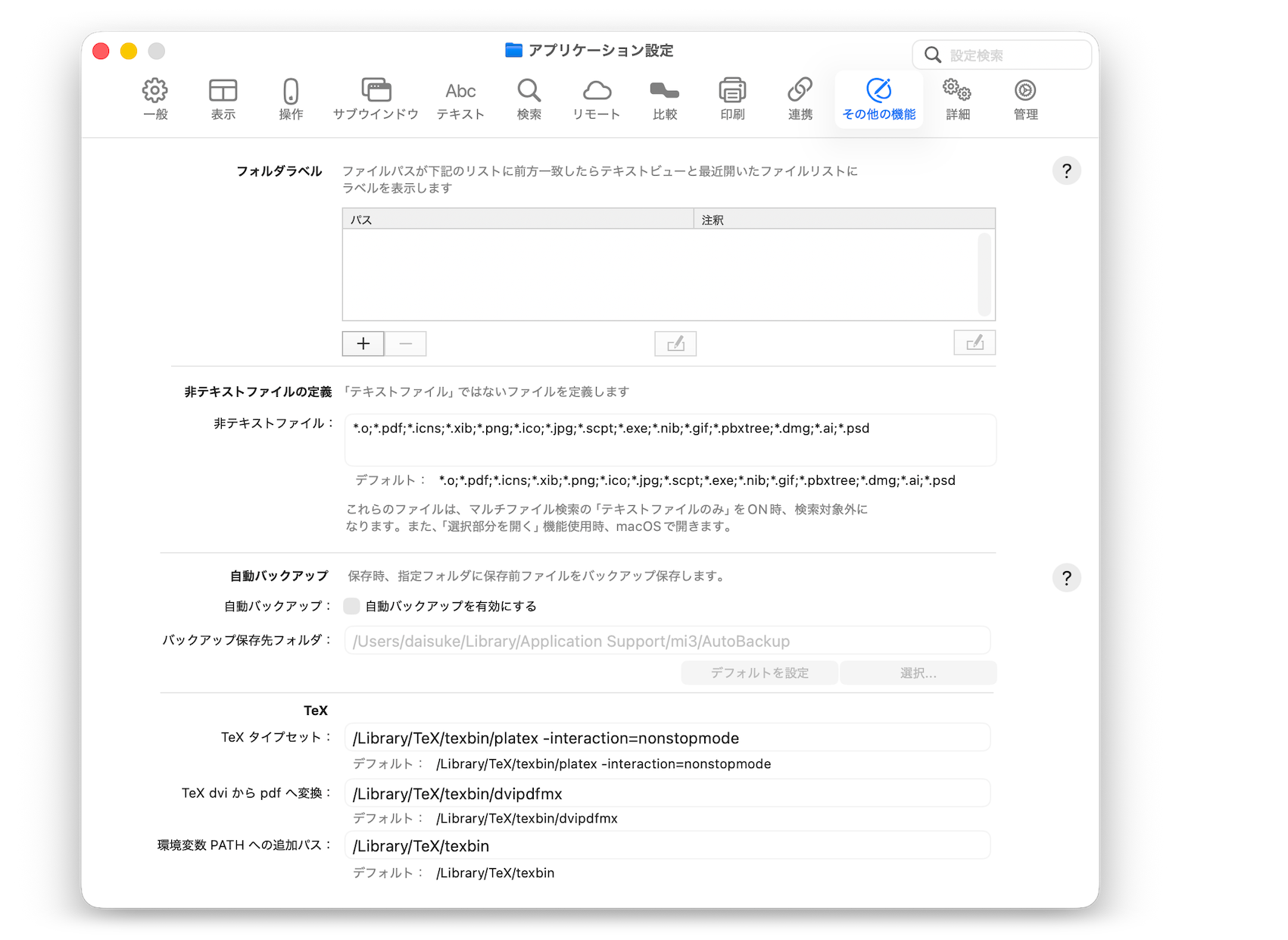Open the 詳細 (Advanced) gears pane

958,99
